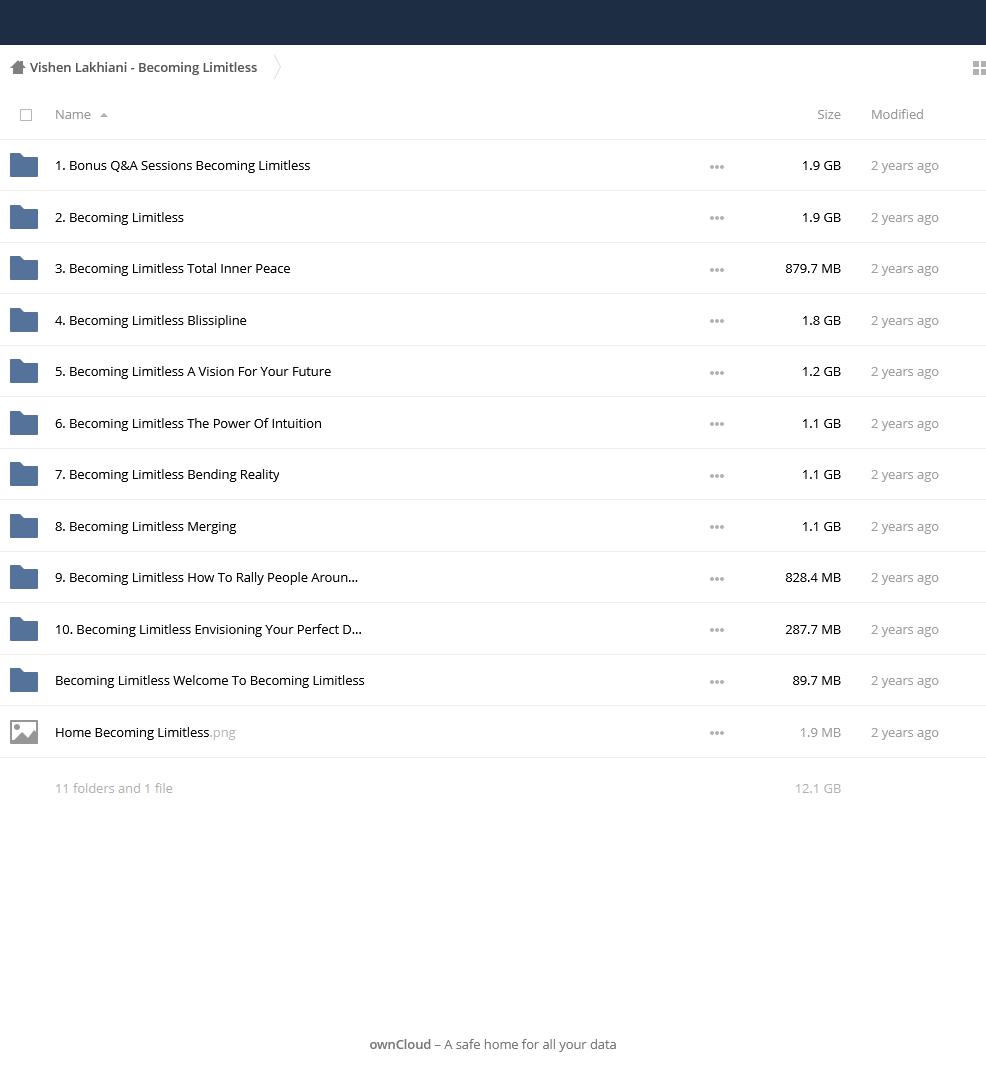Click the 879.7 MB size value

coord(813,268)
